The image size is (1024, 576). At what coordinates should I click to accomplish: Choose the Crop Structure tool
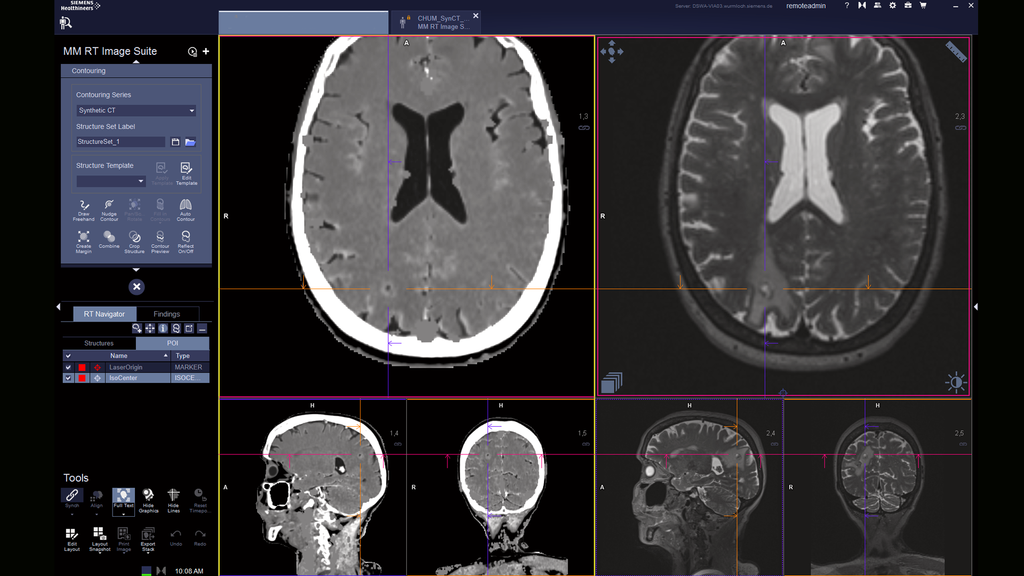(x=134, y=240)
